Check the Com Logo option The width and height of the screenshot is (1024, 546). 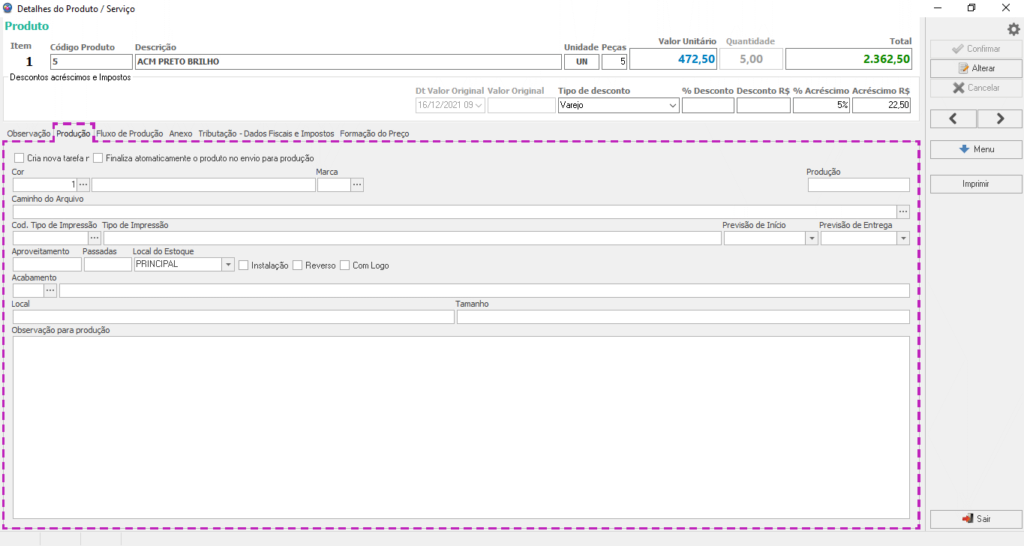pos(345,265)
